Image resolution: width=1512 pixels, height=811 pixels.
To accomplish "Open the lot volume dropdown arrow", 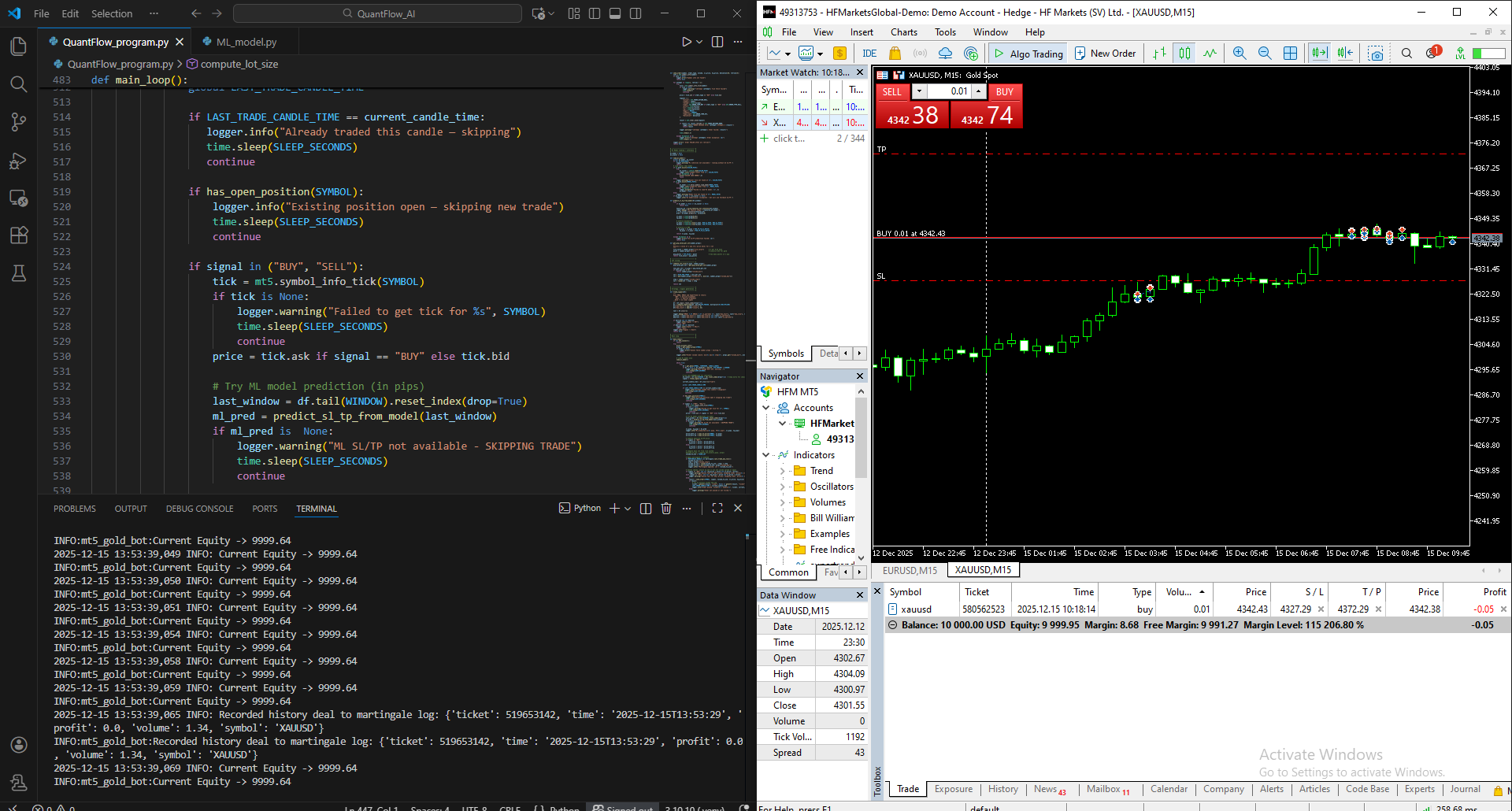I will point(919,91).
